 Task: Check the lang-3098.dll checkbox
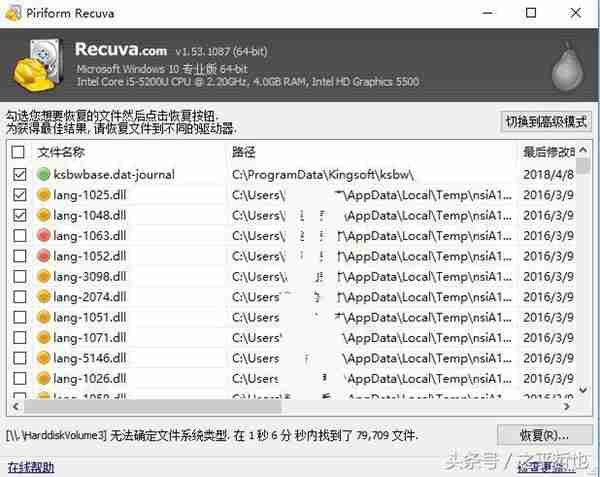click(20, 276)
